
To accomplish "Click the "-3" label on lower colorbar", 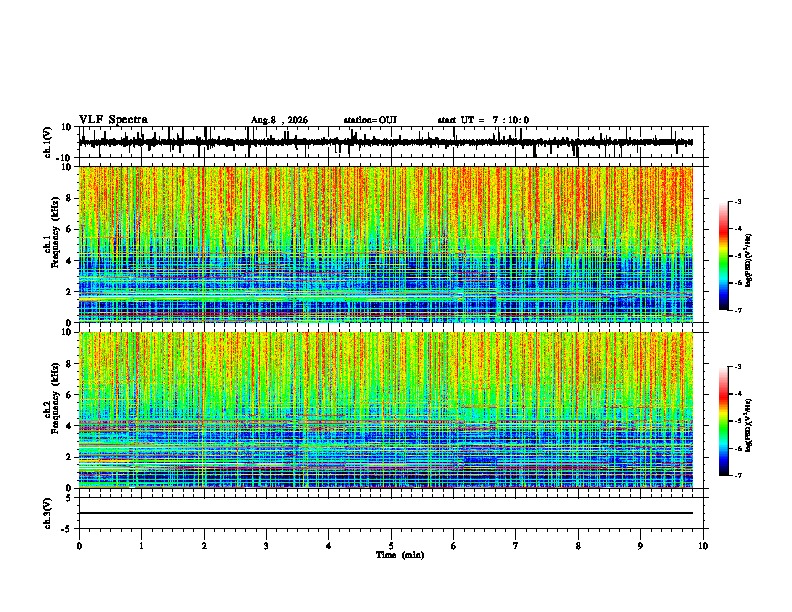I will click(x=737, y=367).
